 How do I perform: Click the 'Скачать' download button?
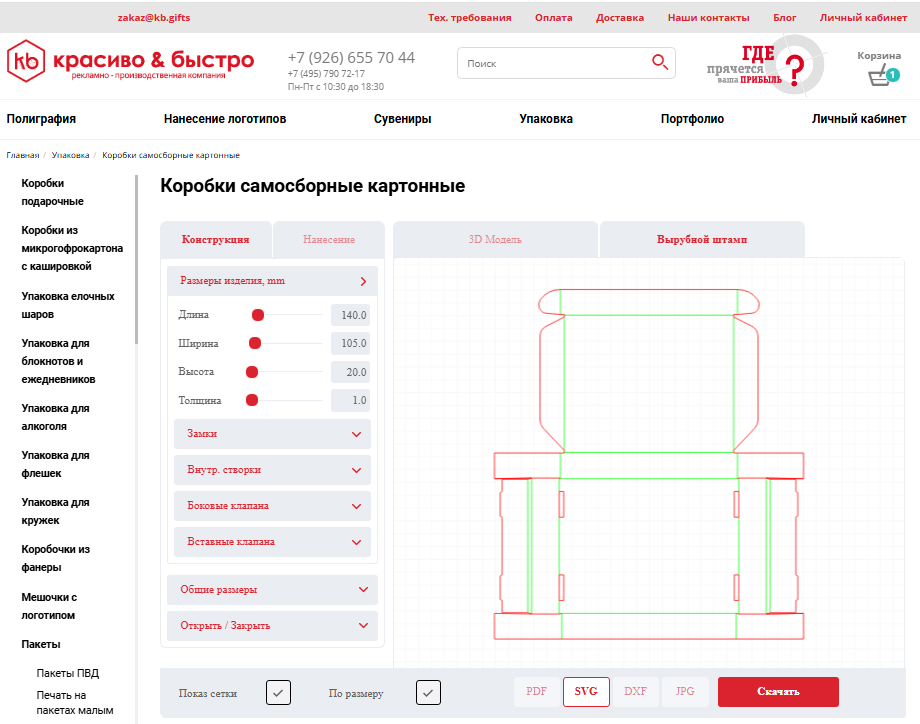coord(778,691)
